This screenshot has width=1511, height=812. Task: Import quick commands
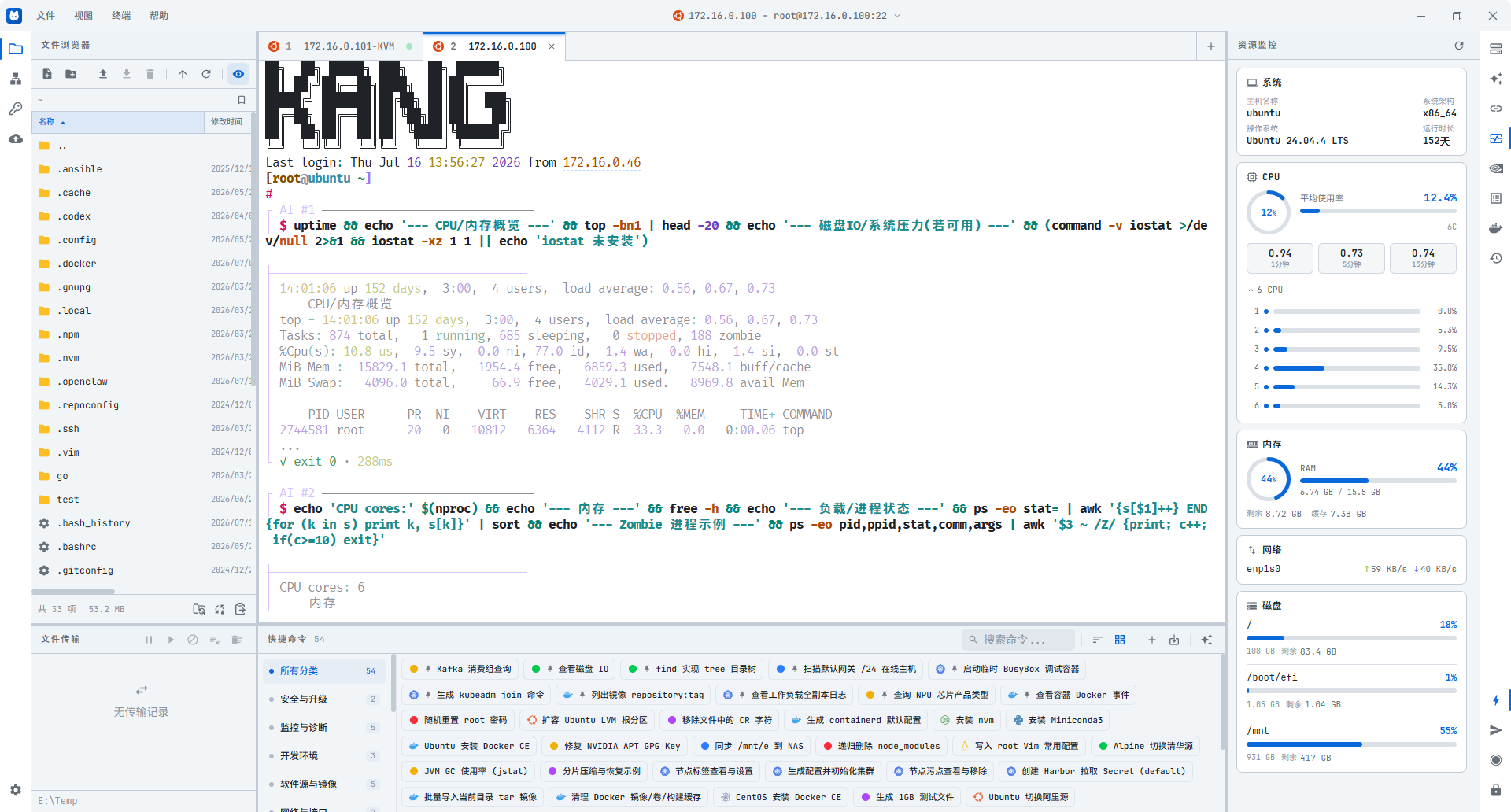click(1174, 640)
